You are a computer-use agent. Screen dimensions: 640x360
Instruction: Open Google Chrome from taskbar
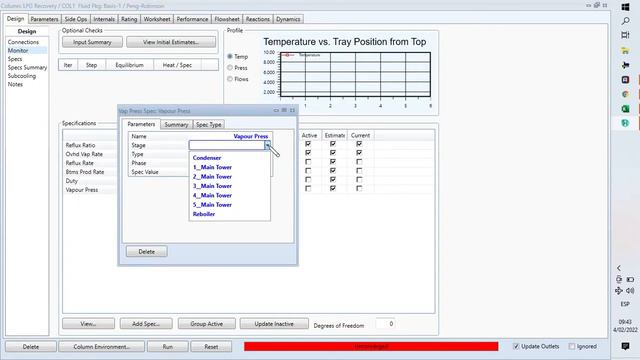point(625,94)
